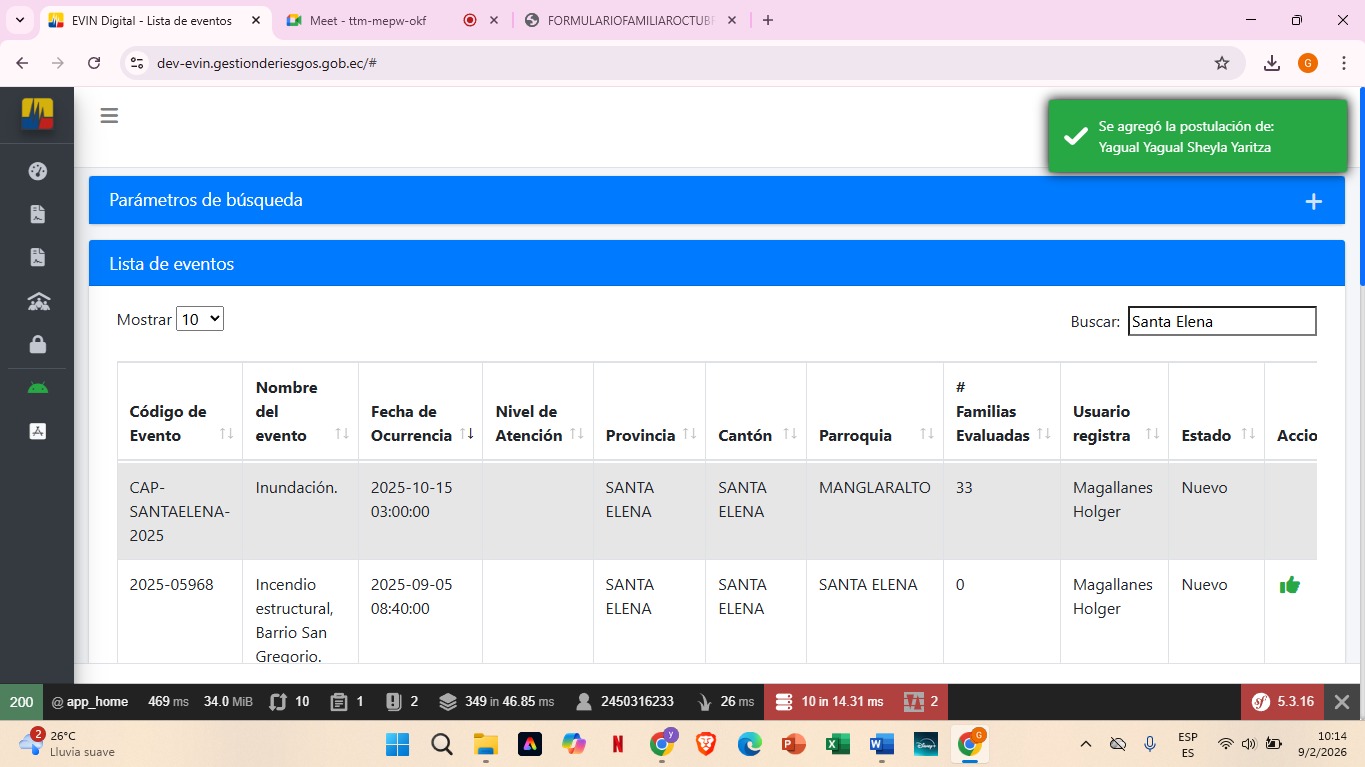
Task: Click the family shelter icon in sidebar
Action: coord(38,301)
